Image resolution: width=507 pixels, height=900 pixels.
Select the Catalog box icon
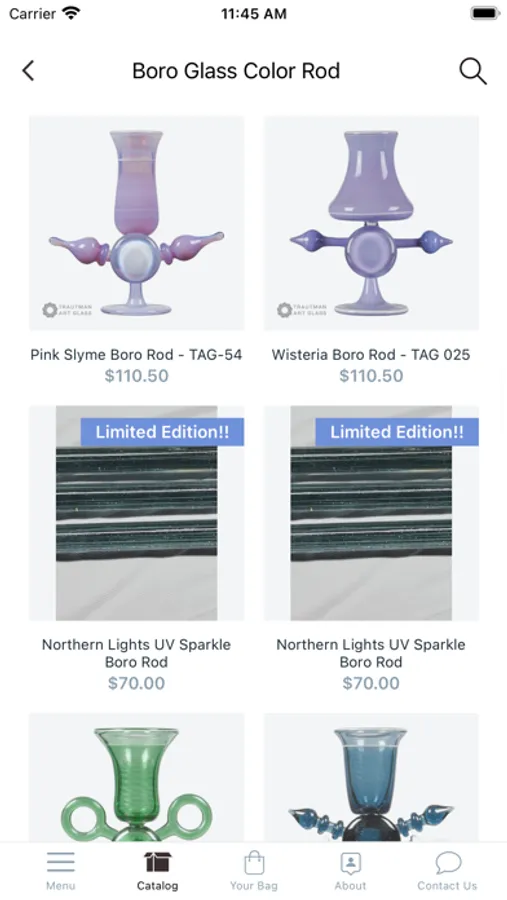click(x=157, y=862)
